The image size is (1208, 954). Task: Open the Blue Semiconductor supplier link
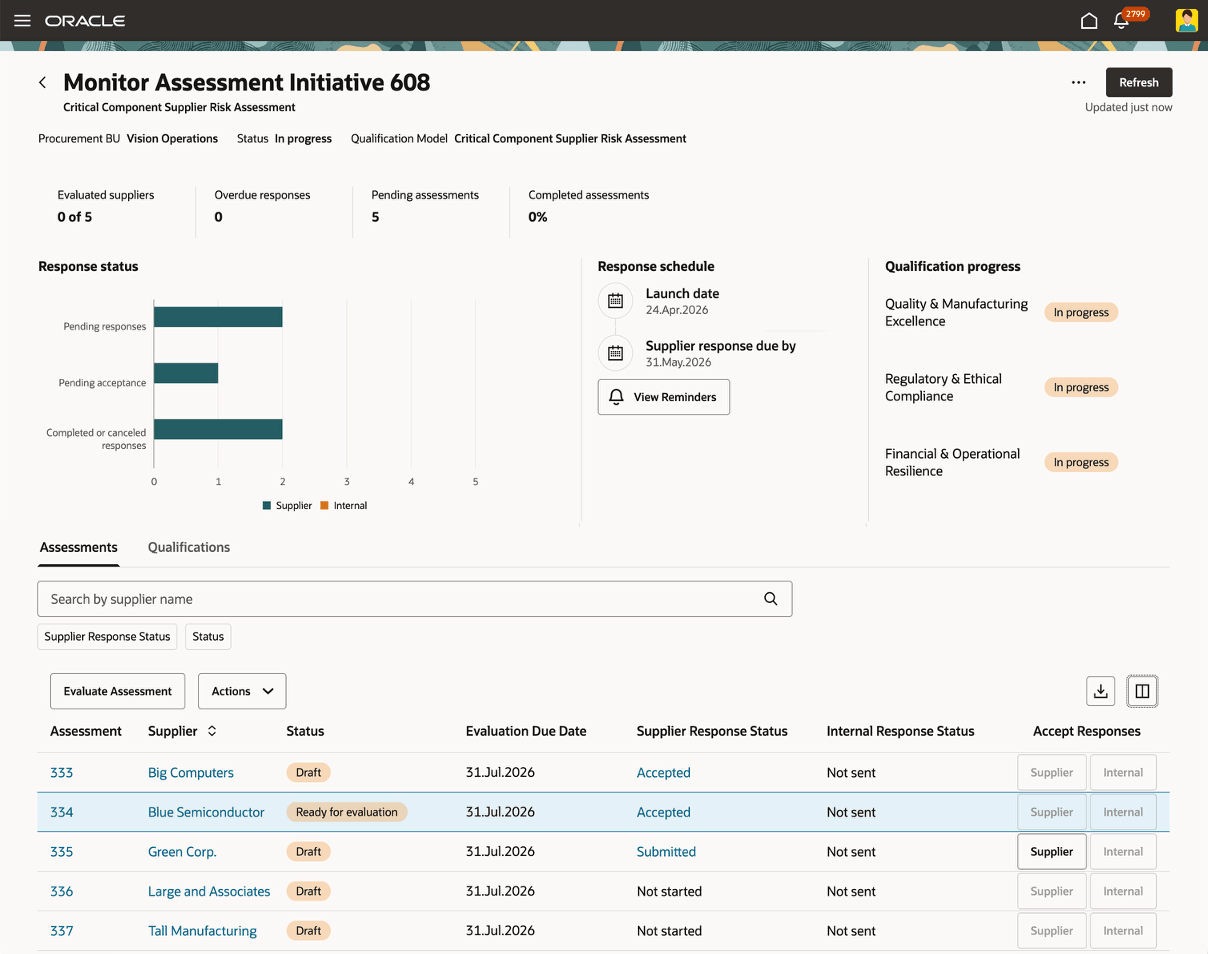tap(206, 812)
